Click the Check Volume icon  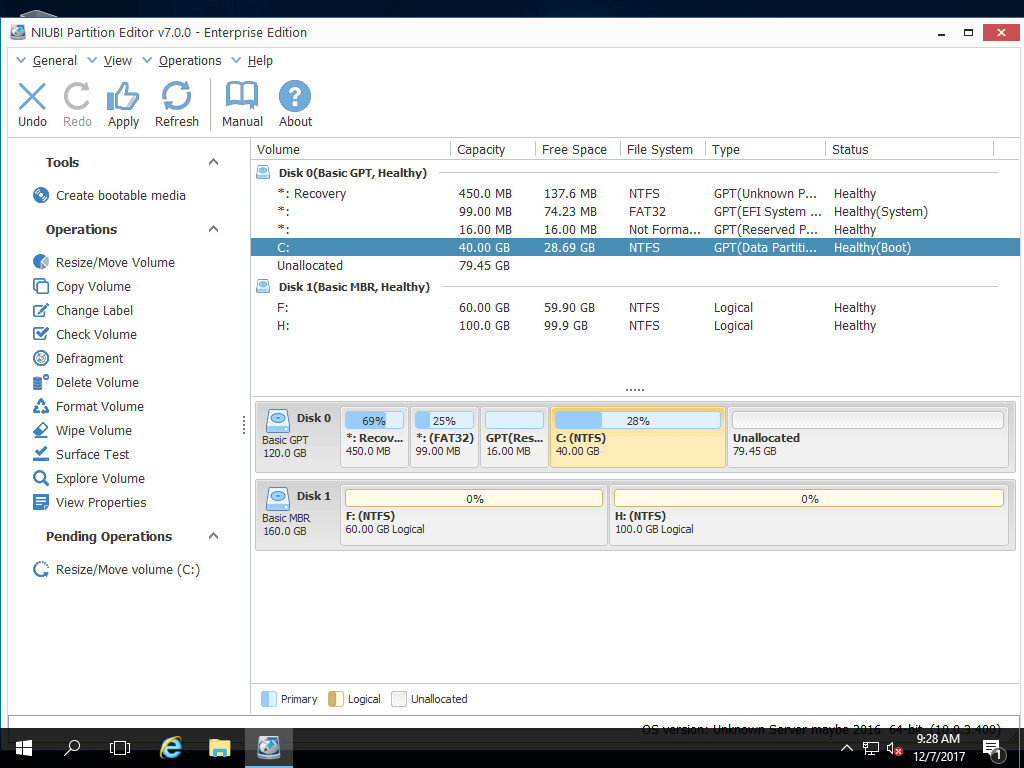(40, 334)
